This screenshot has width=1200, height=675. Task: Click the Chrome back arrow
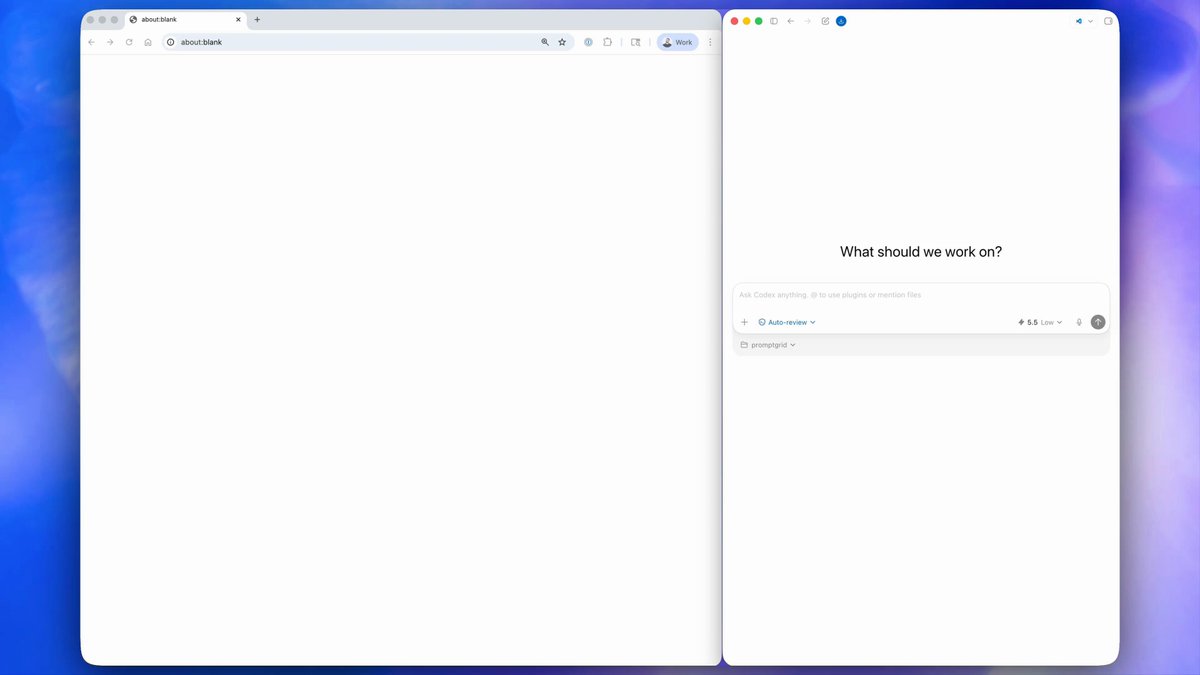[92, 42]
